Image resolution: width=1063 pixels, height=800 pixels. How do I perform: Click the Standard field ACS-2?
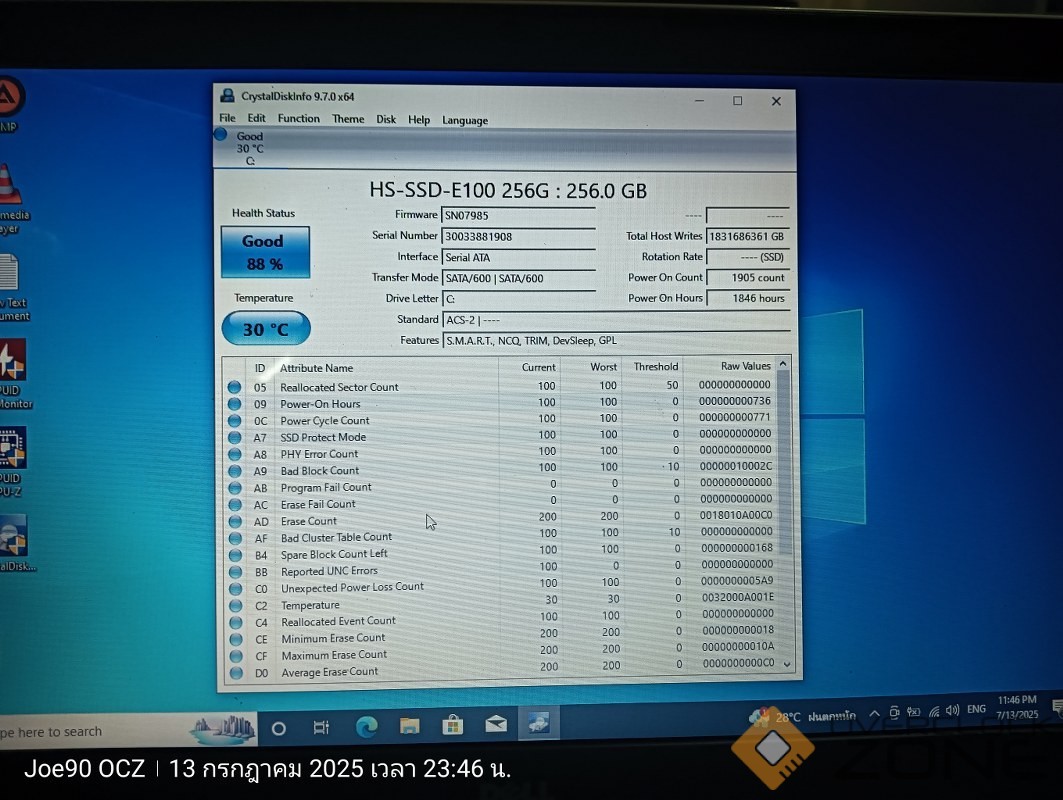(616, 320)
